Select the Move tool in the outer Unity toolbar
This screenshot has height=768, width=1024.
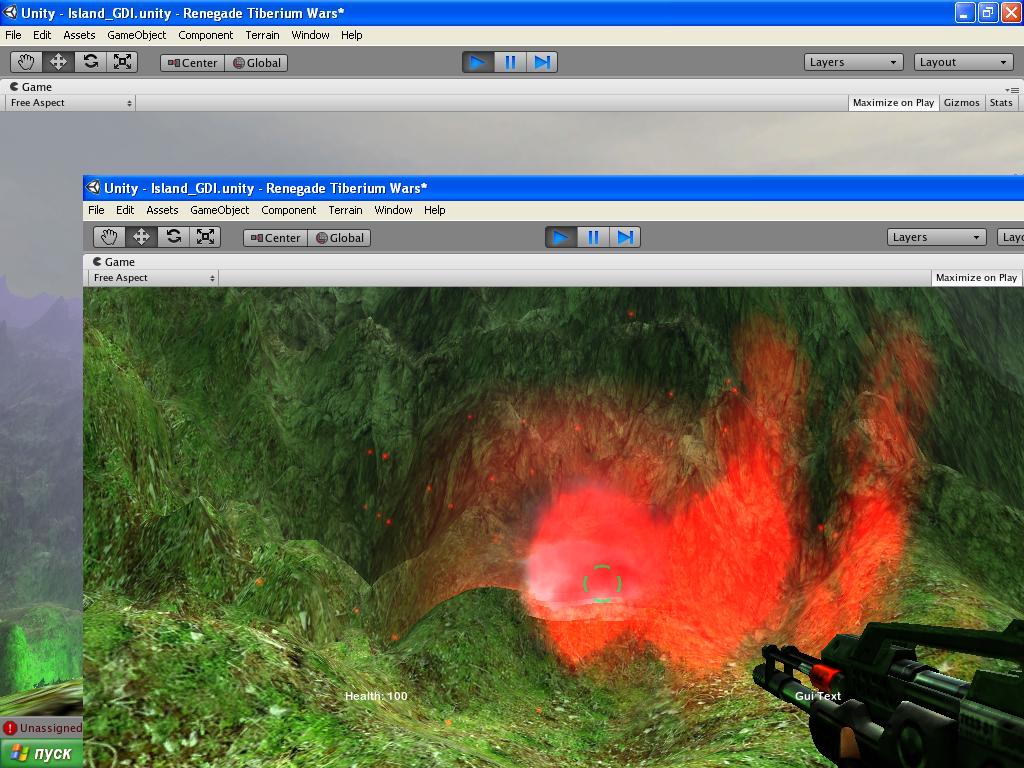pos(58,62)
